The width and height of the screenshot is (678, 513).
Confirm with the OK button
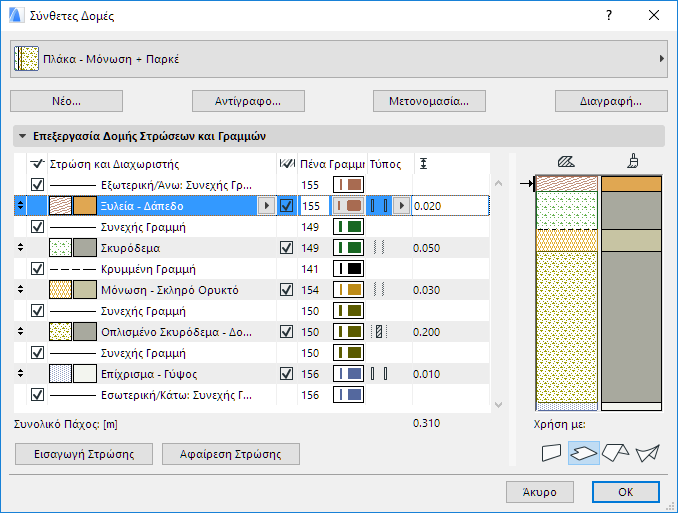[x=626, y=492]
